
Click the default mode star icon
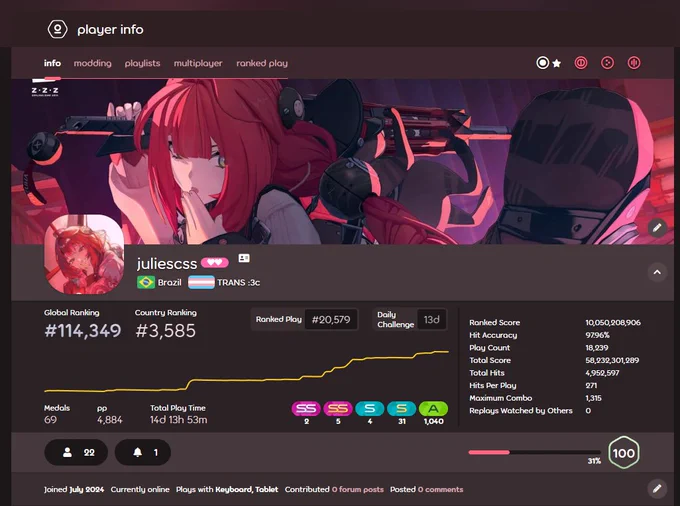coord(557,64)
